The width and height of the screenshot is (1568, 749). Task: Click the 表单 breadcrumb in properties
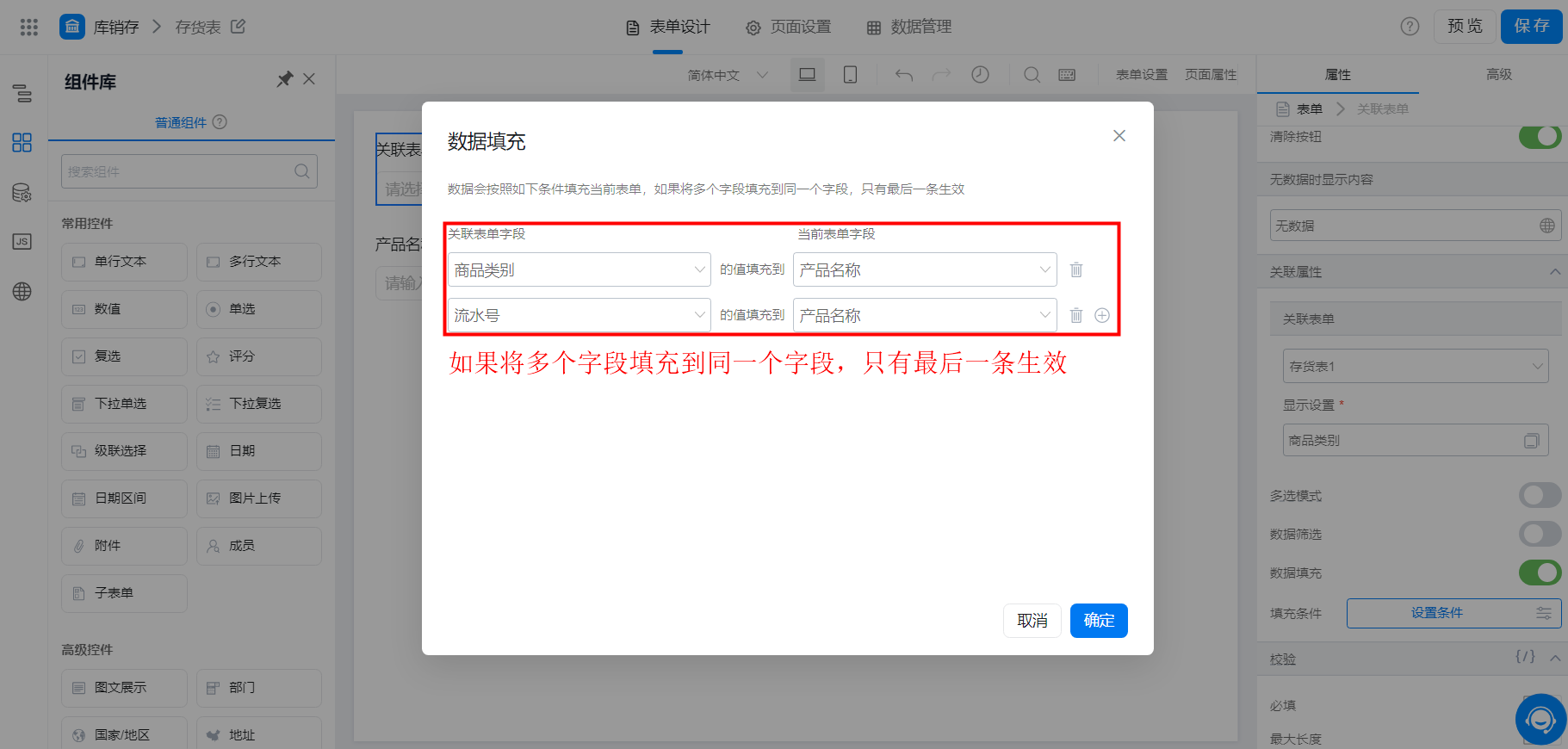(1310, 109)
